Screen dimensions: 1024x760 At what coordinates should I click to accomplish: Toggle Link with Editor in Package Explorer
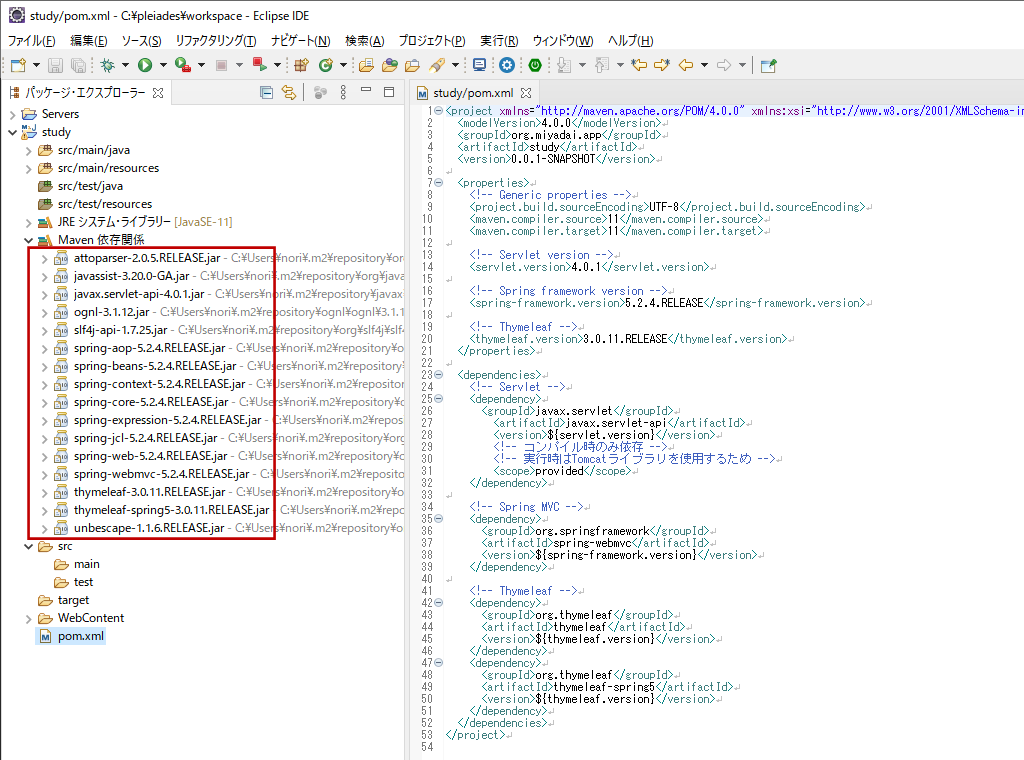289,93
